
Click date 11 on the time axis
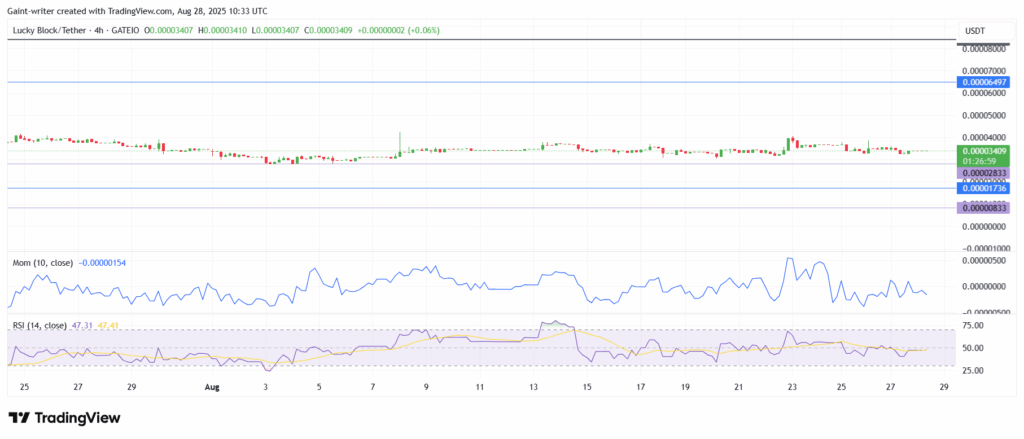pyautogui.click(x=479, y=387)
